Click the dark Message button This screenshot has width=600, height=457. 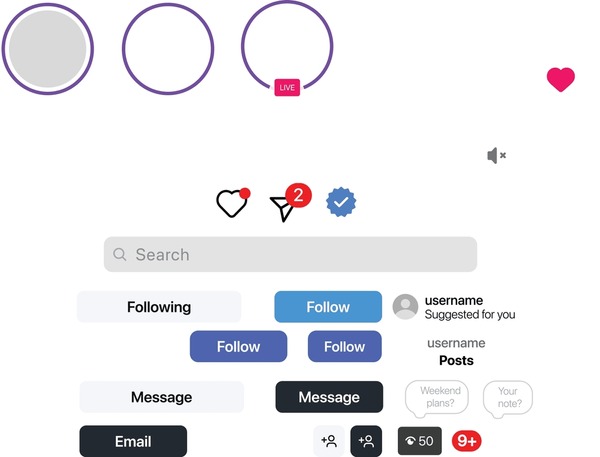pyautogui.click(x=329, y=397)
